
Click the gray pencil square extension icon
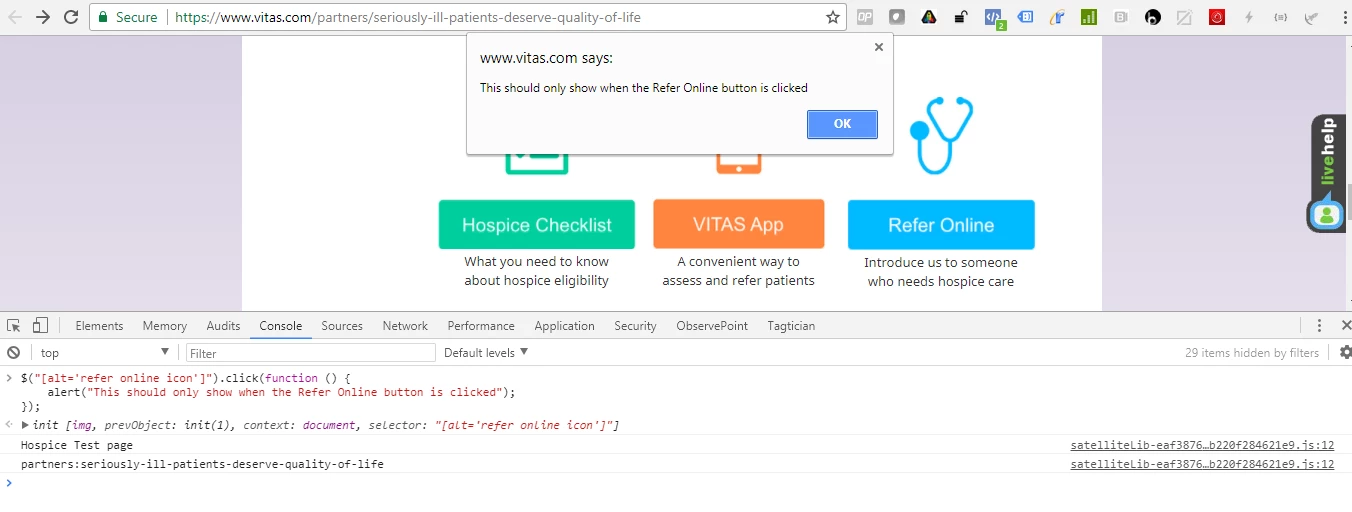(x=1185, y=17)
